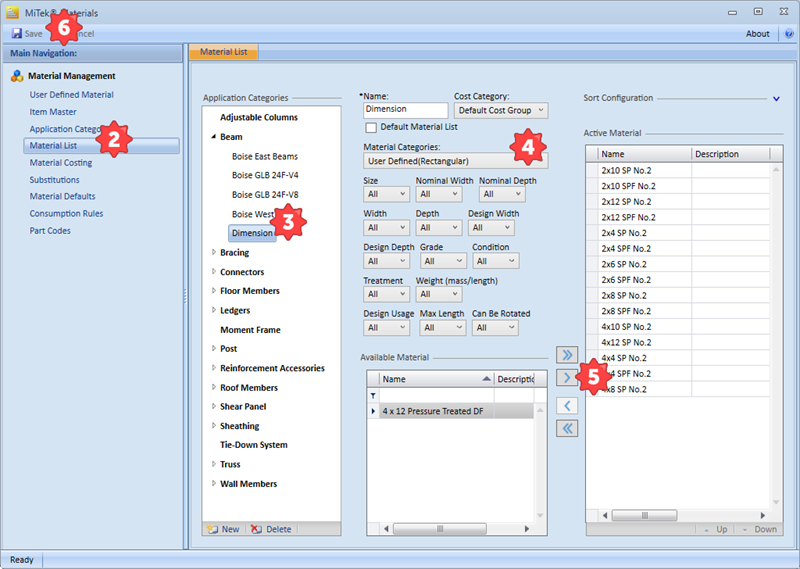Image resolution: width=800 pixels, height=569 pixels.
Task: Click Active Material Name column header
Action: click(x=645, y=154)
